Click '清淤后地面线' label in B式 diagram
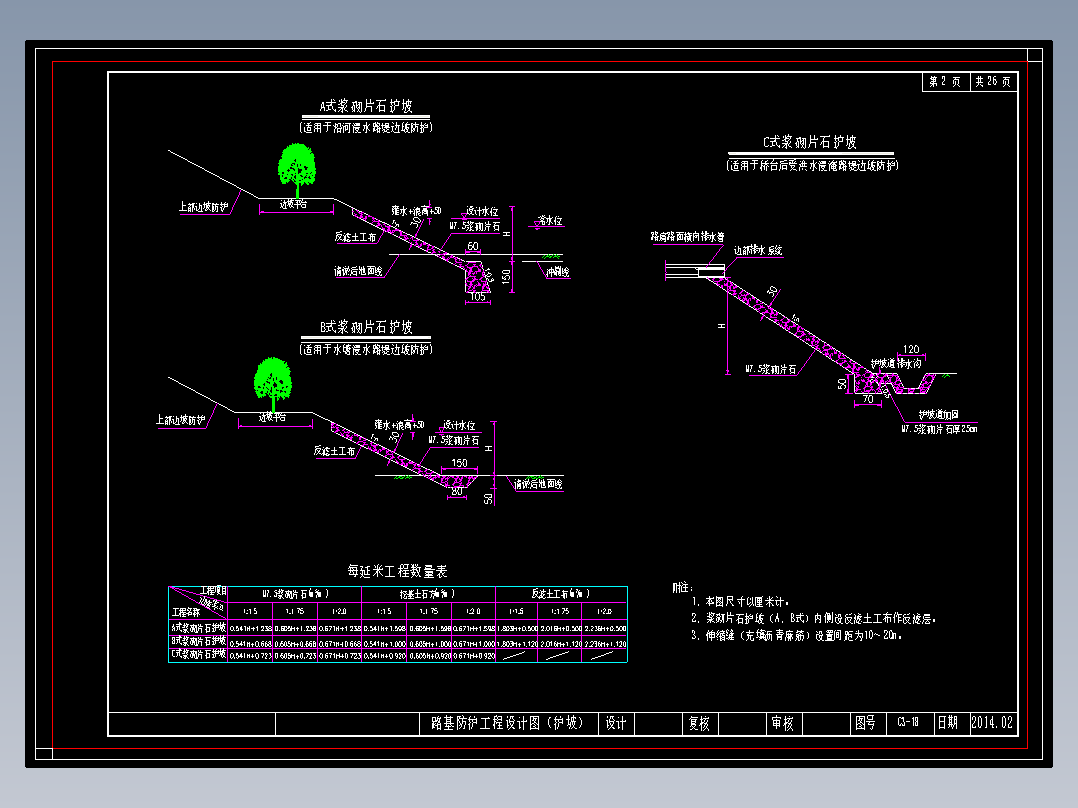The image size is (1078, 808). point(538,484)
